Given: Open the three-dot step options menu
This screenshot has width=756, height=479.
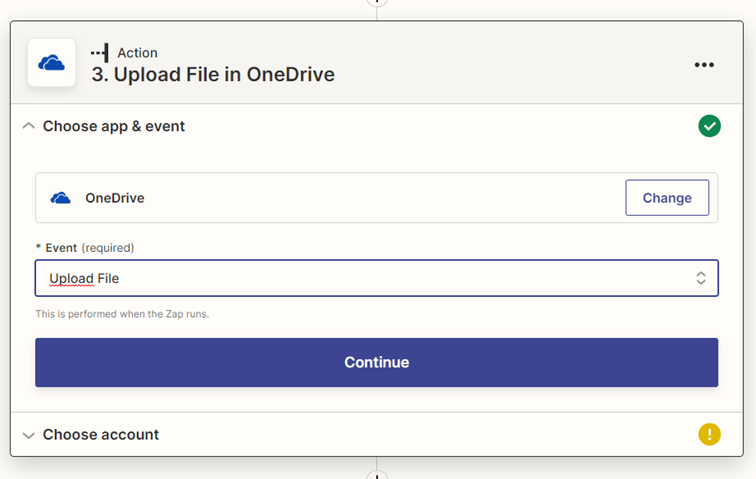Looking at the screenshot, I should pos(704,65).
